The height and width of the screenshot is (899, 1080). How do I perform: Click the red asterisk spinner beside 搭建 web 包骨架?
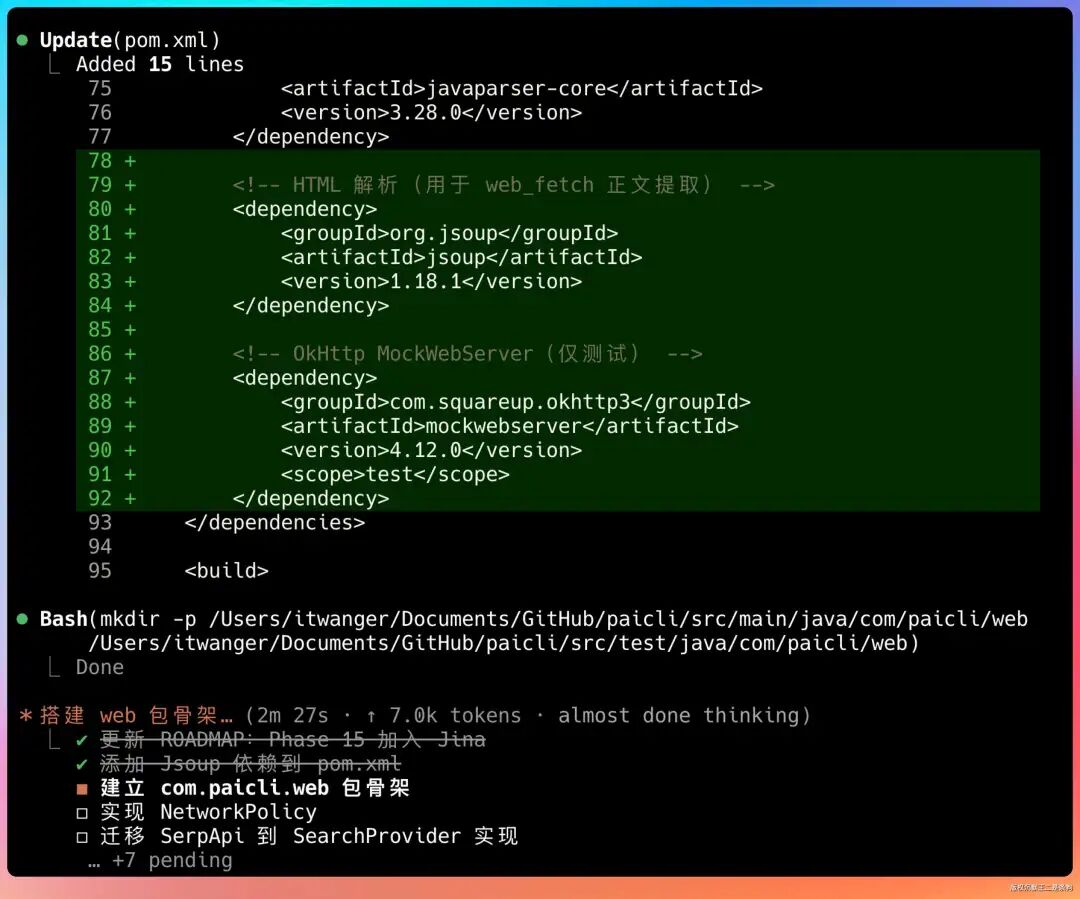tap(27, 715)
